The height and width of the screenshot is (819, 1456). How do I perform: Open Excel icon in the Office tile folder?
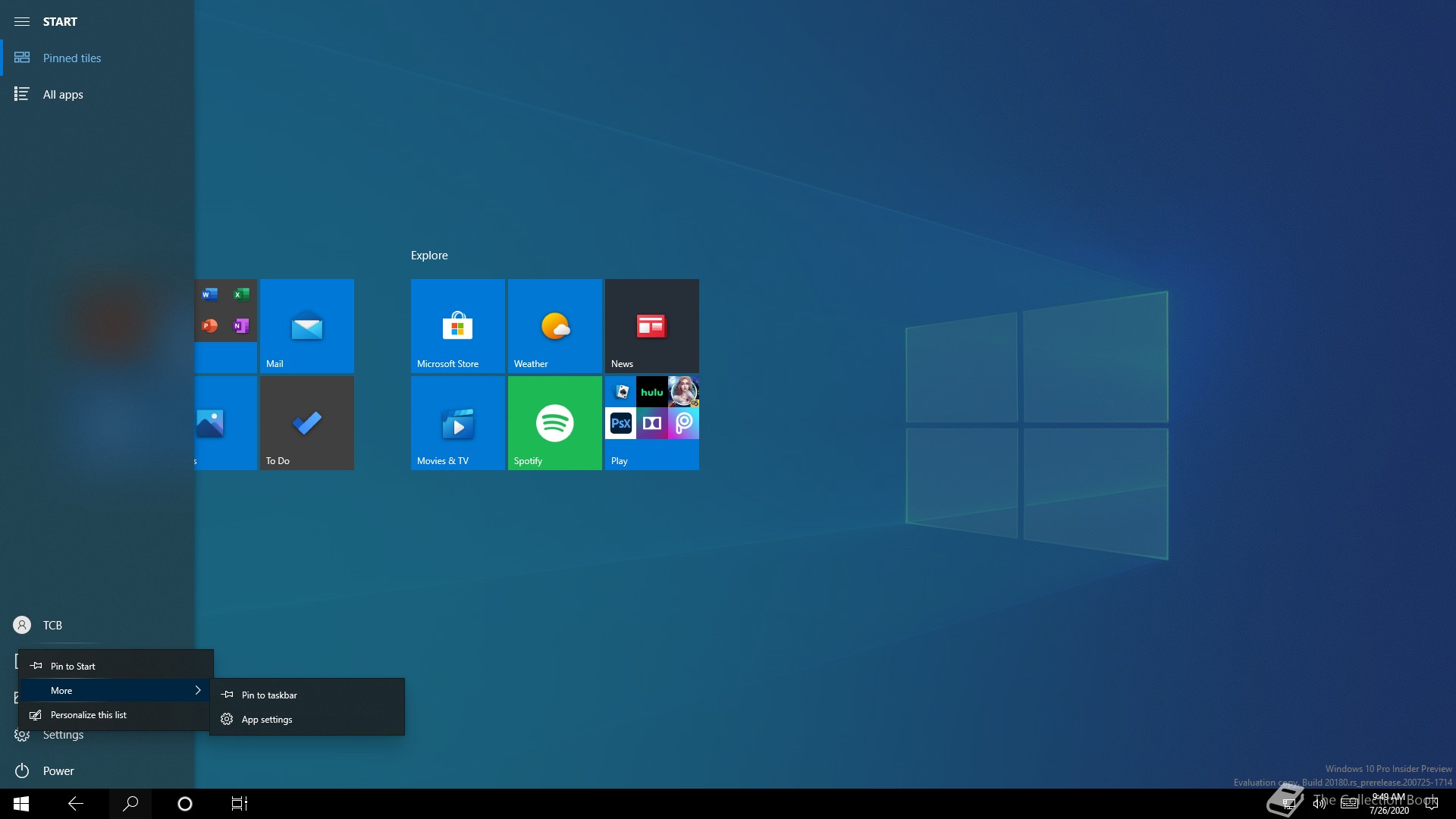(x=241, y=294)
